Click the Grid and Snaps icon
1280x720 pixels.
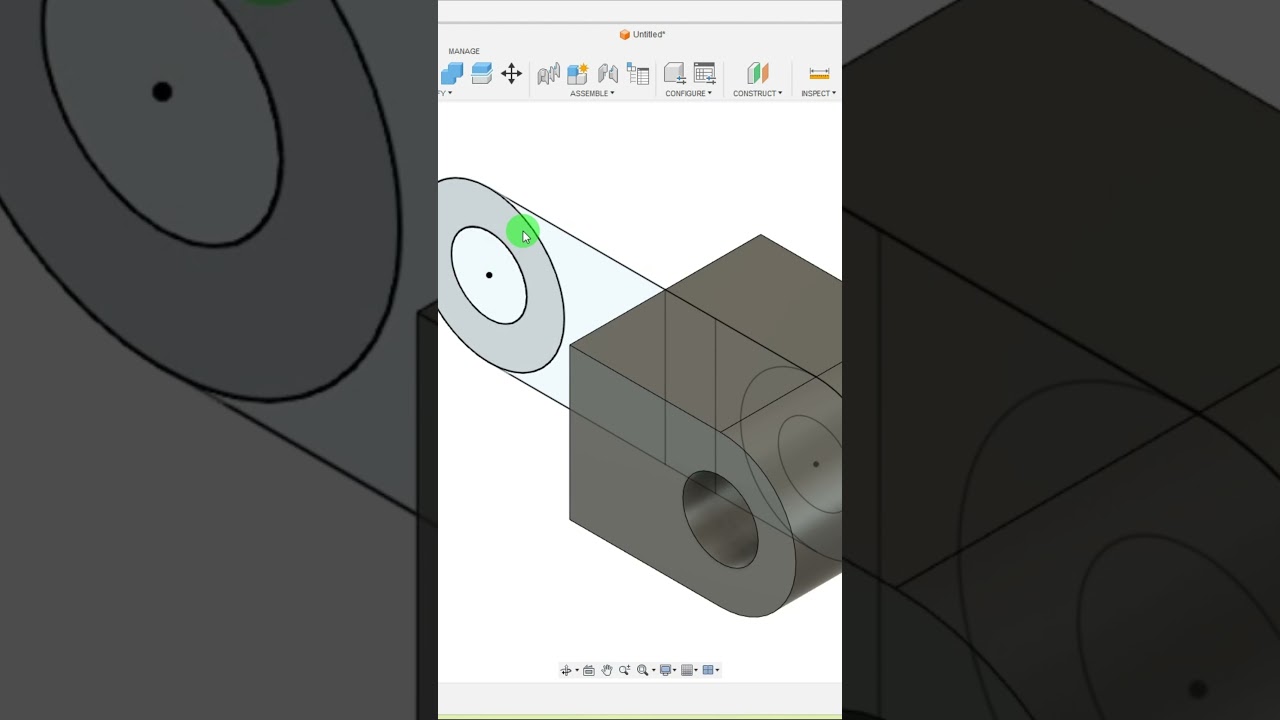coord(687,670)
